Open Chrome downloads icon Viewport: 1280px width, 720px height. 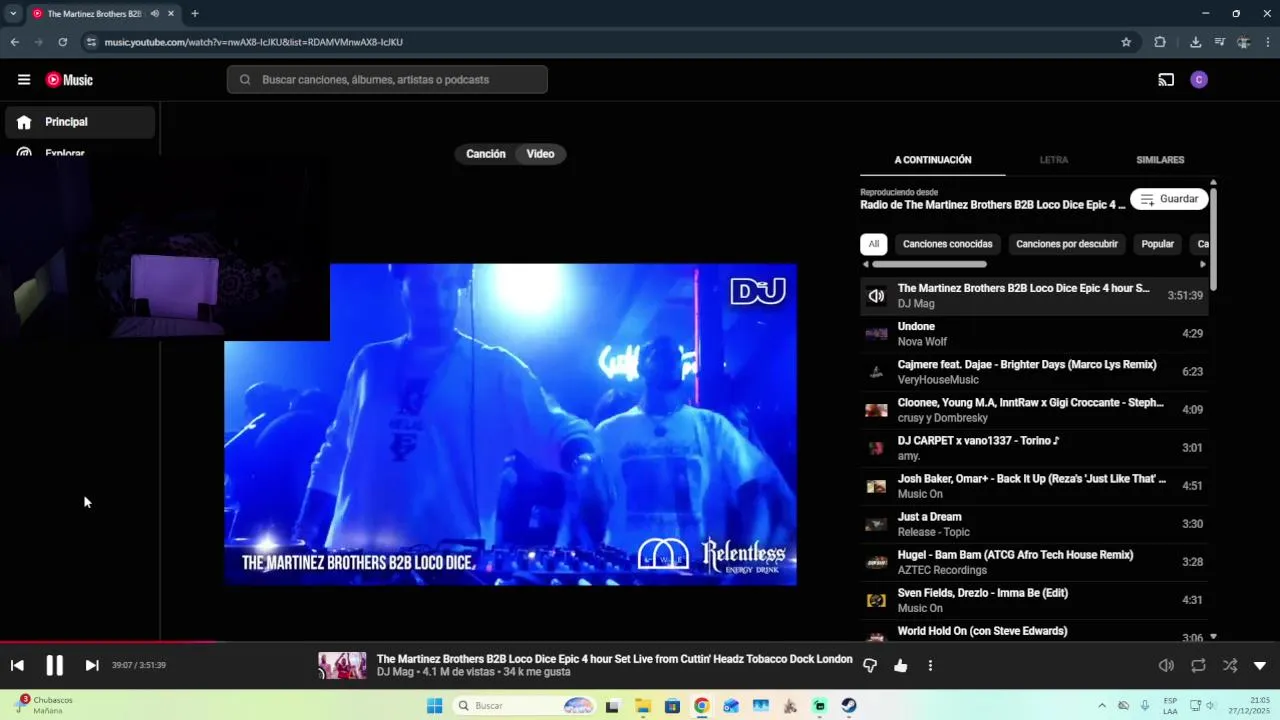[x=1195, y=42]
